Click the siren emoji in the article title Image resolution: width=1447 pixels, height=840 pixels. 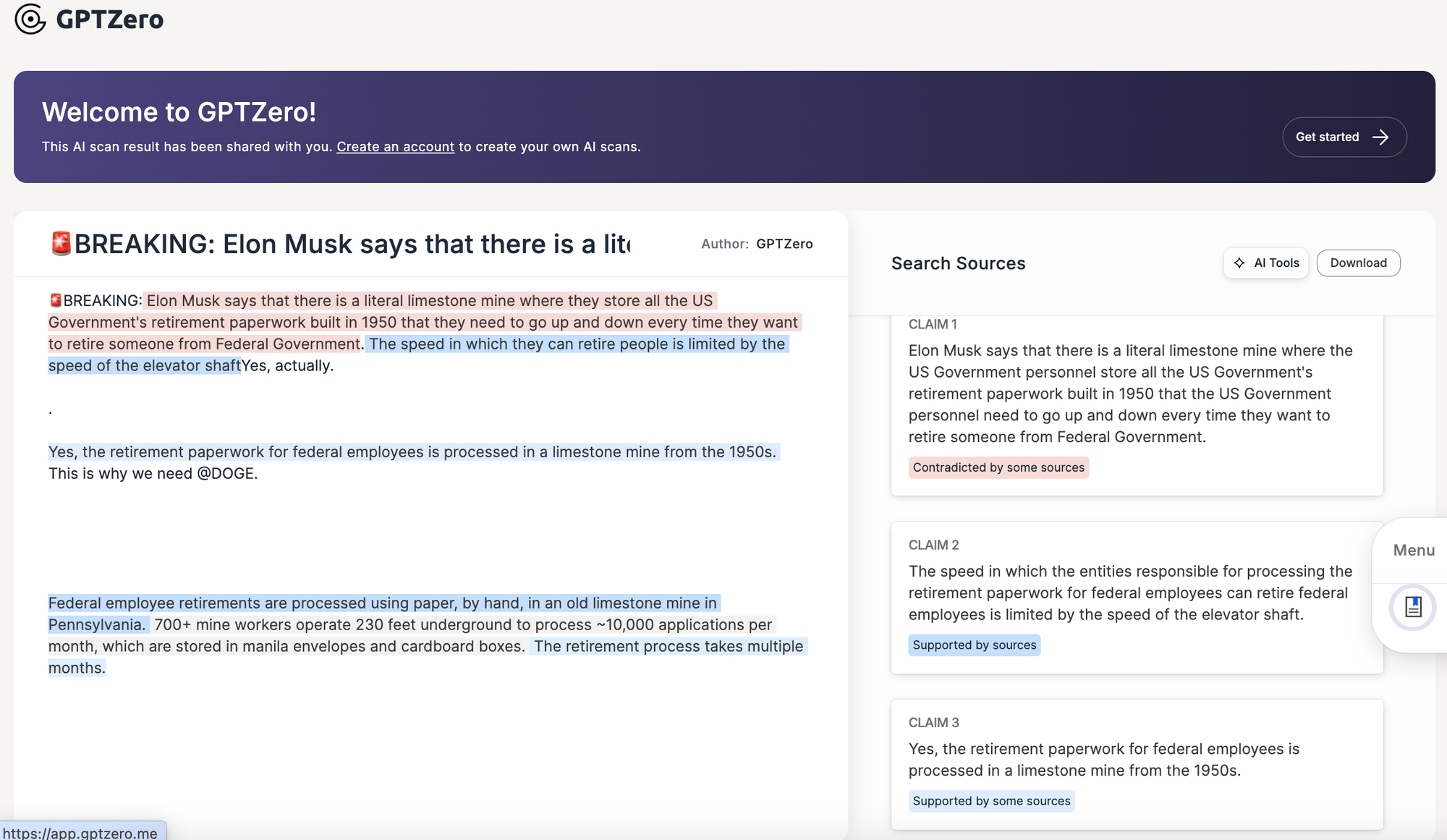click(61, 244)
